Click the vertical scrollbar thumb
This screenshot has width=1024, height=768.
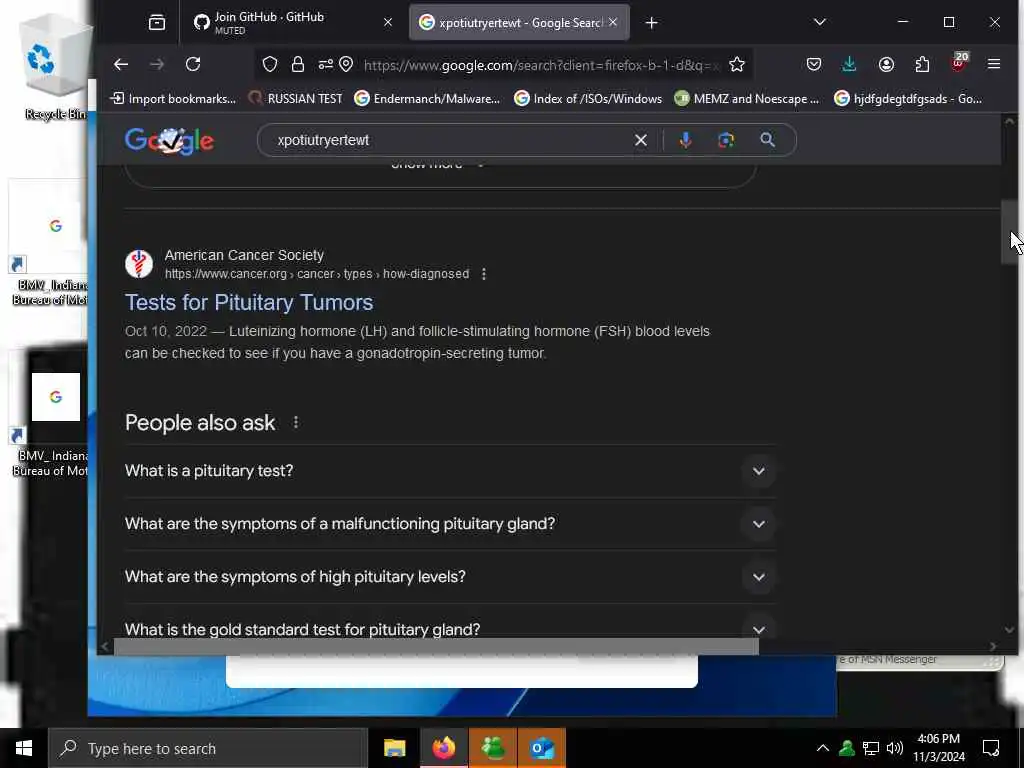1009,231
